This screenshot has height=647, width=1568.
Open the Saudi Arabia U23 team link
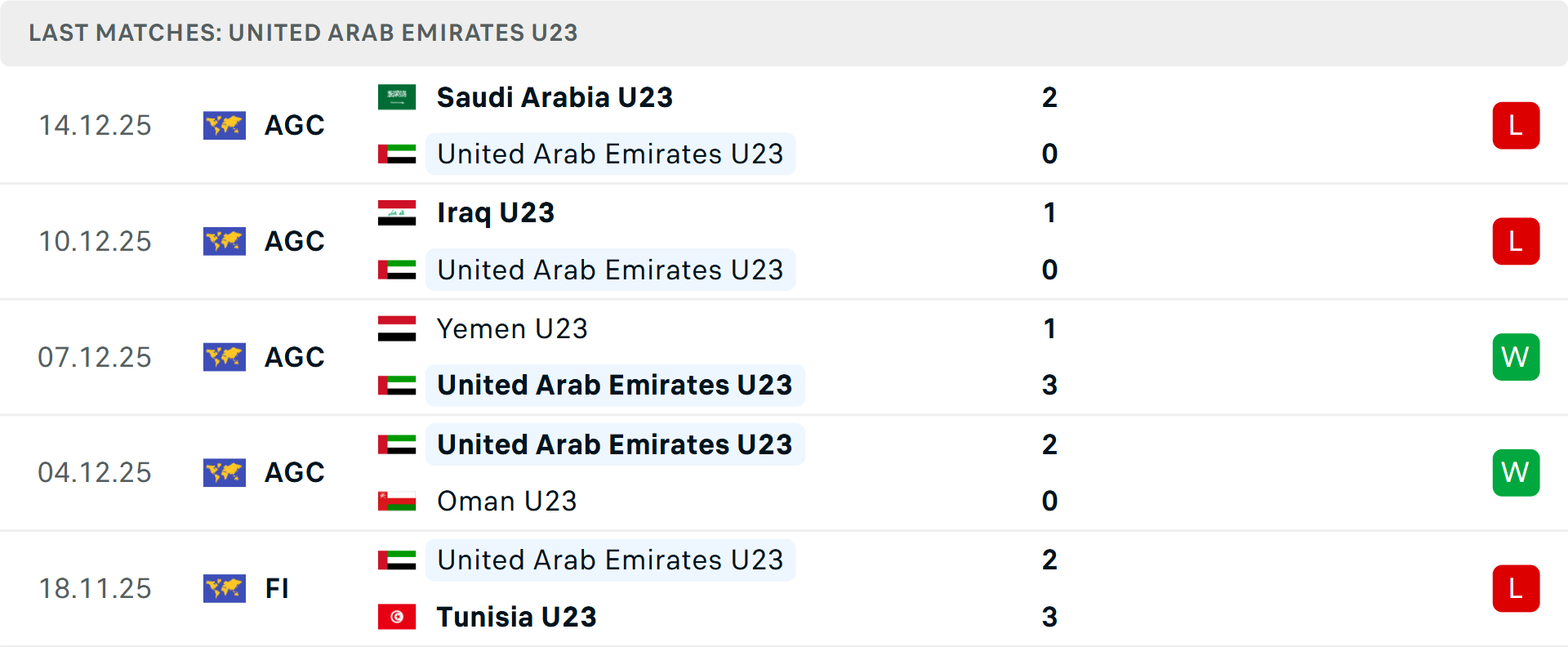pos(555,97)
